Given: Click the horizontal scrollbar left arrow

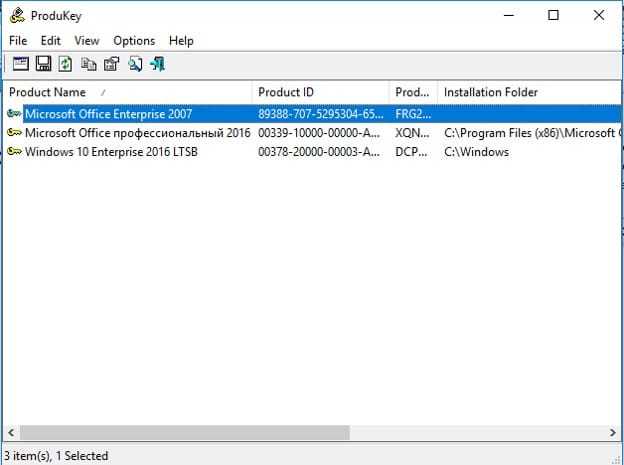Looking at the screenshot, I should [11, 432].
